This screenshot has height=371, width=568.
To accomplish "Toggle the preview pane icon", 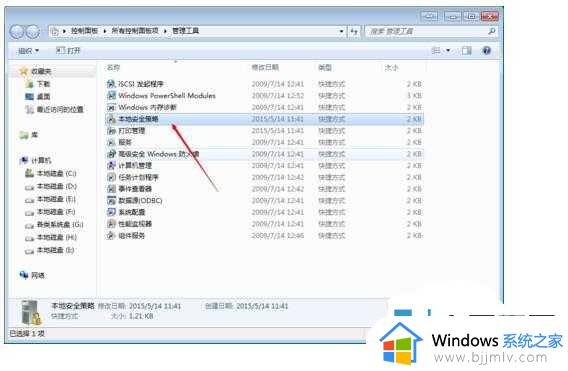I will pyautogui.click(x=467, y=51).
